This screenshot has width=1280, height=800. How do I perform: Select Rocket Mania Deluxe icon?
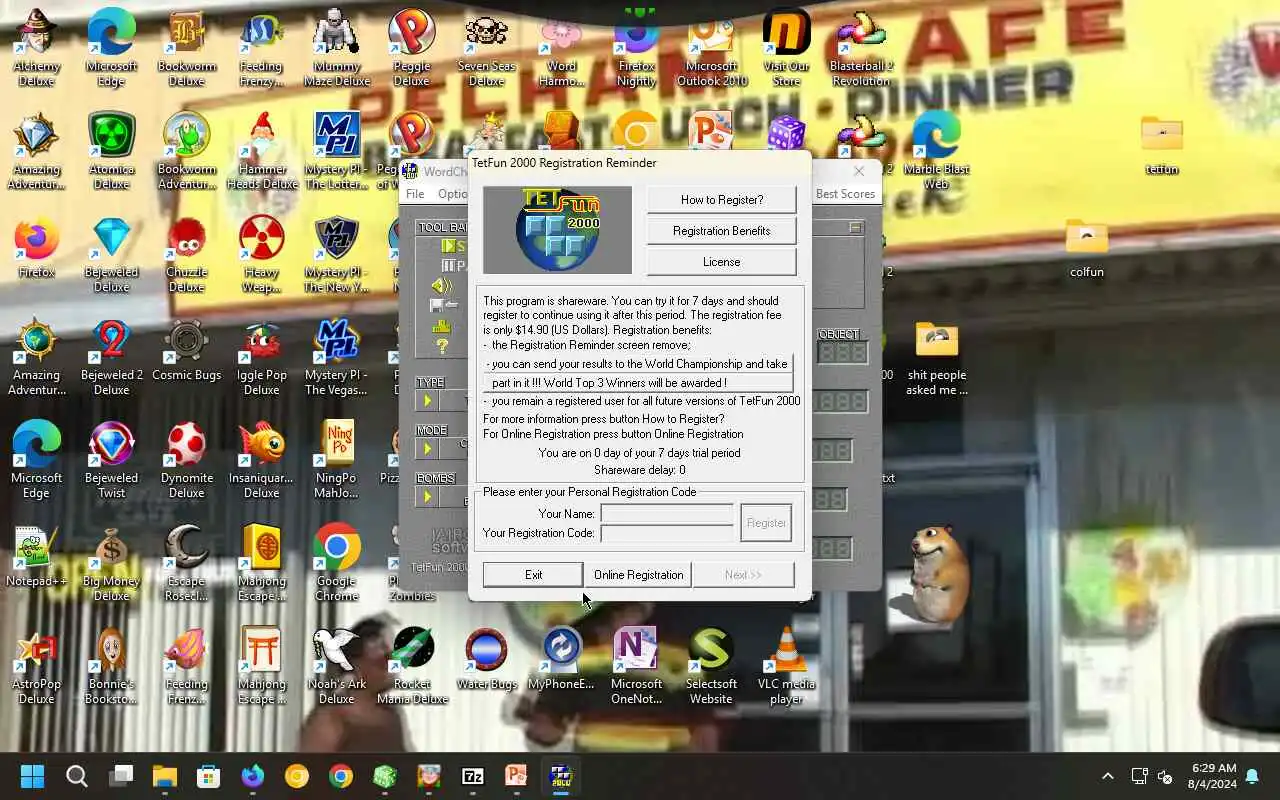pos(411,666)
